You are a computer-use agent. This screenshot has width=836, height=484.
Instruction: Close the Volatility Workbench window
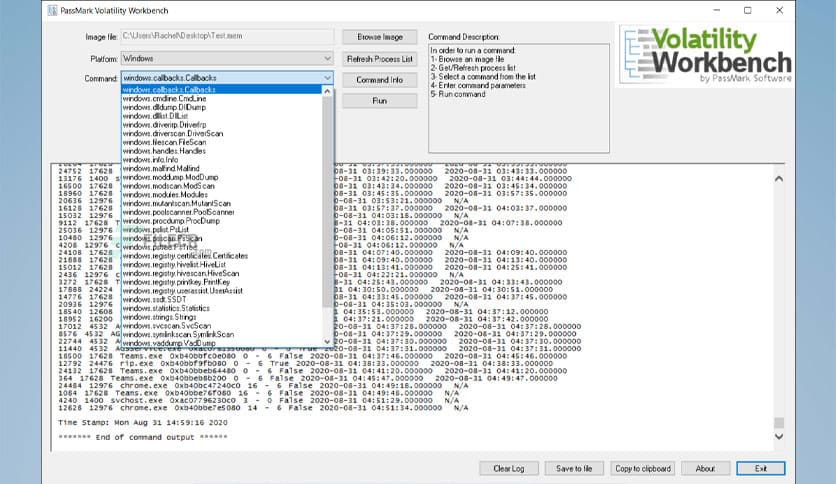coord(779,10)
